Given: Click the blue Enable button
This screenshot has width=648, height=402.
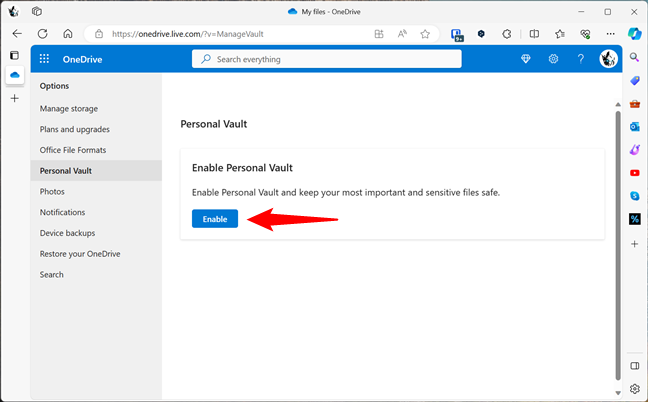Looking at the screenshot, I should click(215, 219).
